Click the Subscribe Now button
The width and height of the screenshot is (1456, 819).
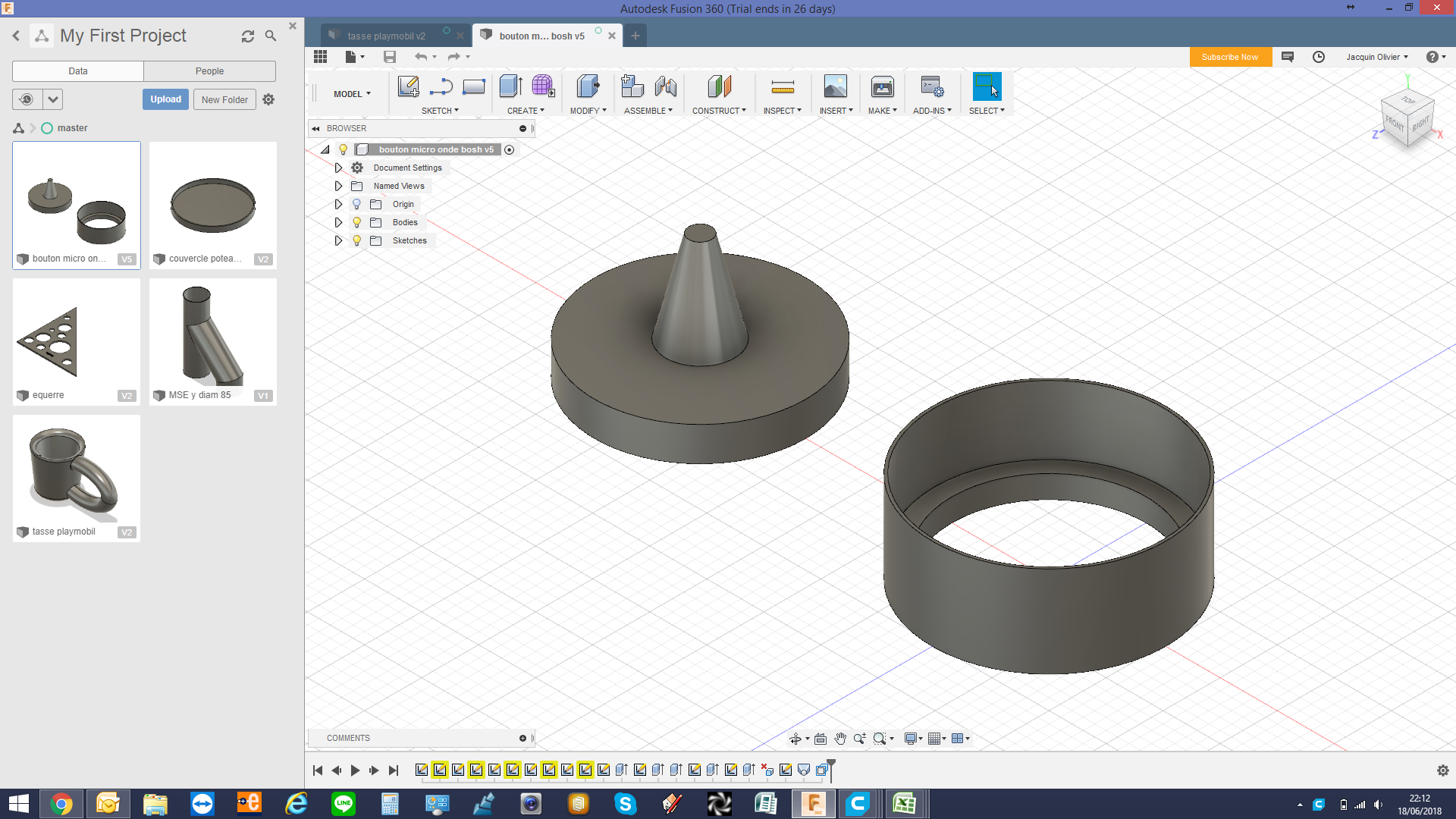[1229, 57]
